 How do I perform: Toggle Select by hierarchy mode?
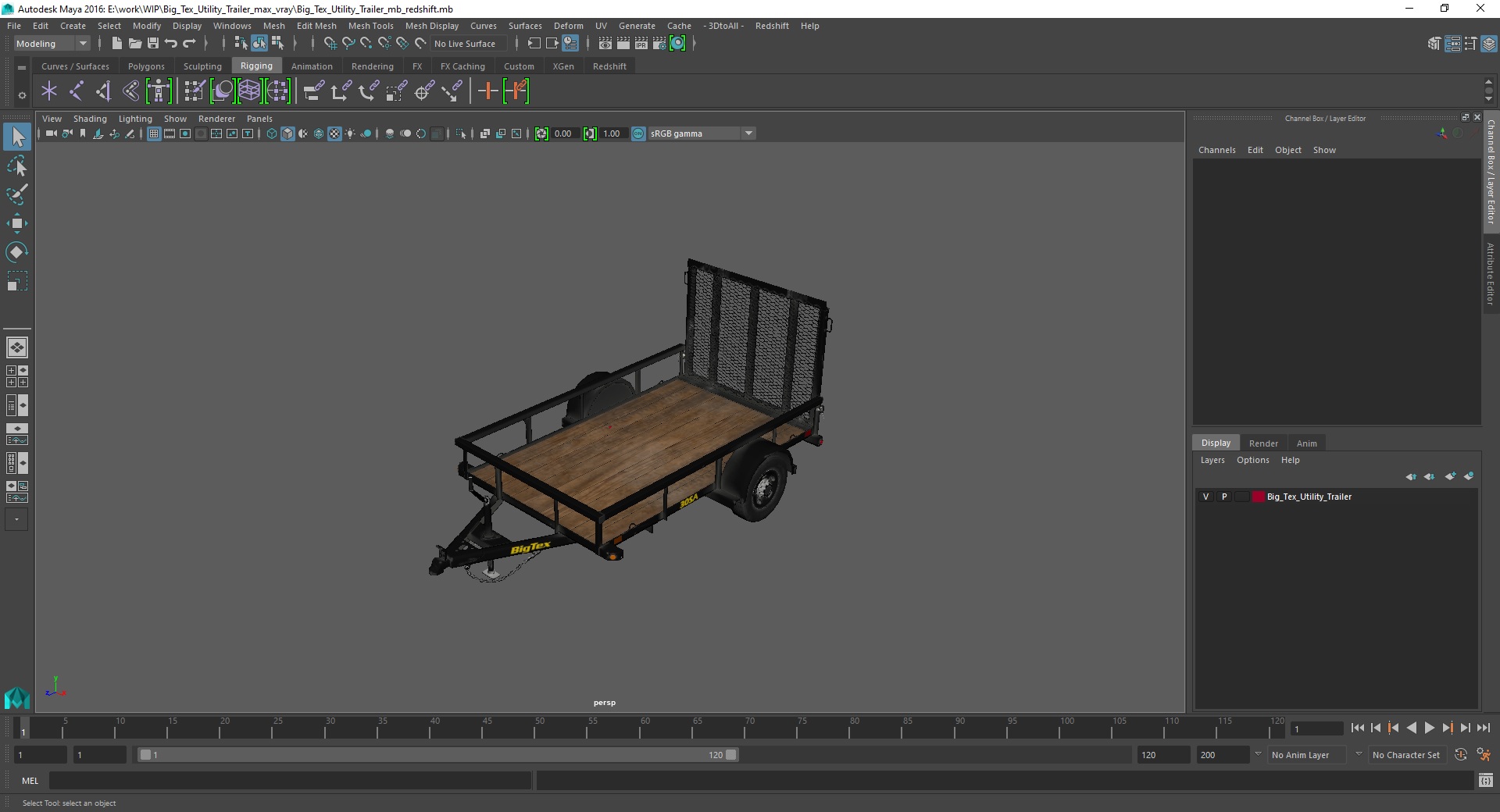coord(241,44)
